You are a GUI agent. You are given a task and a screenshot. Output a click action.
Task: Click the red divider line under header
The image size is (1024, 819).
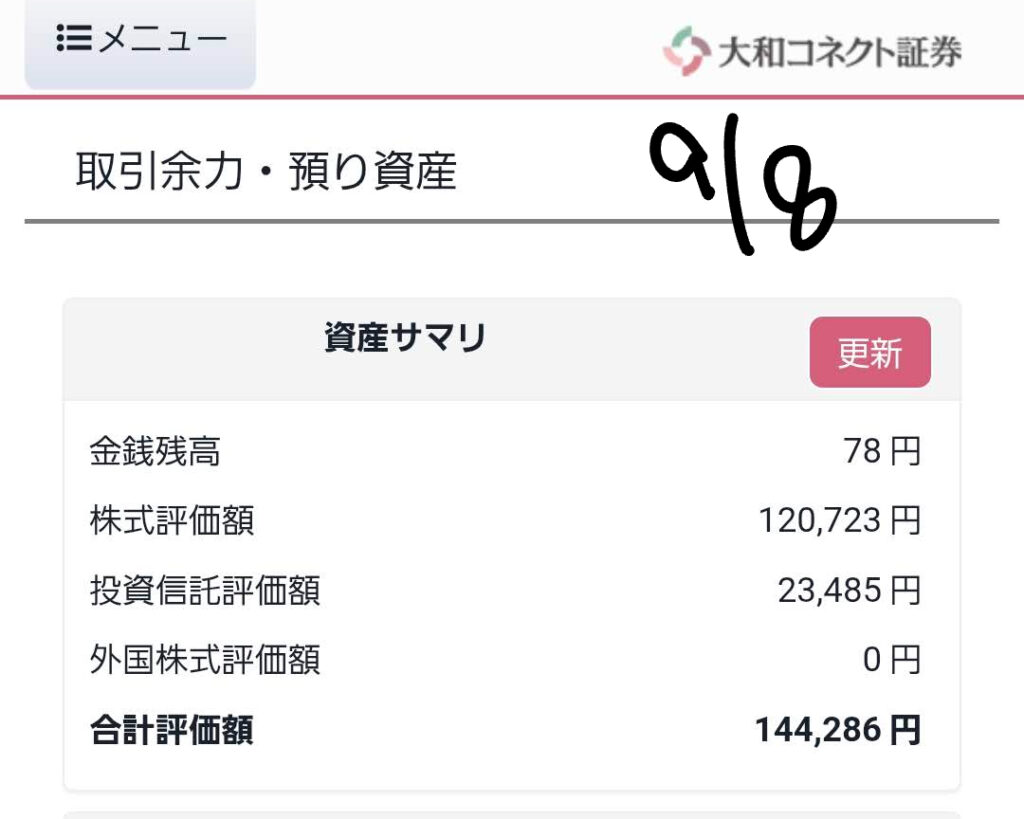click(x=512, y=97)
